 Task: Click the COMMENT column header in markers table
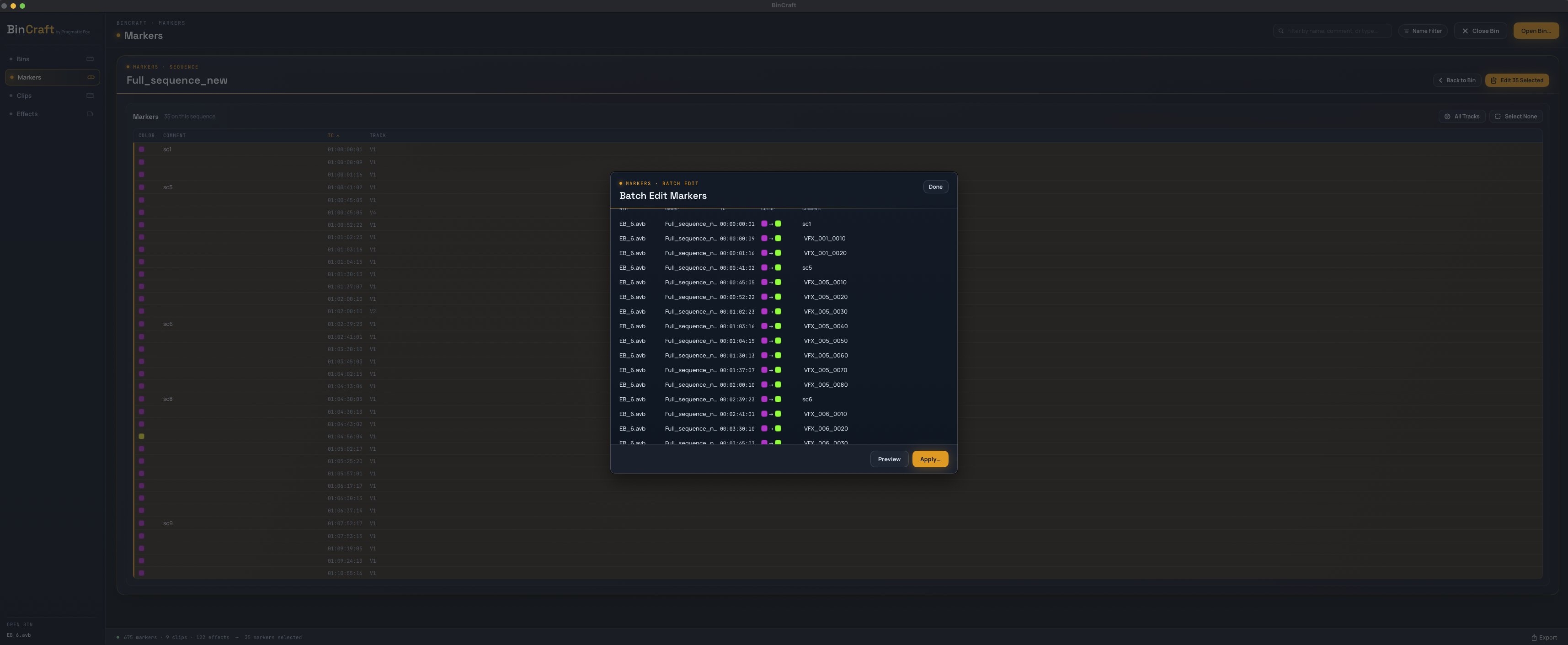(174, 136)
